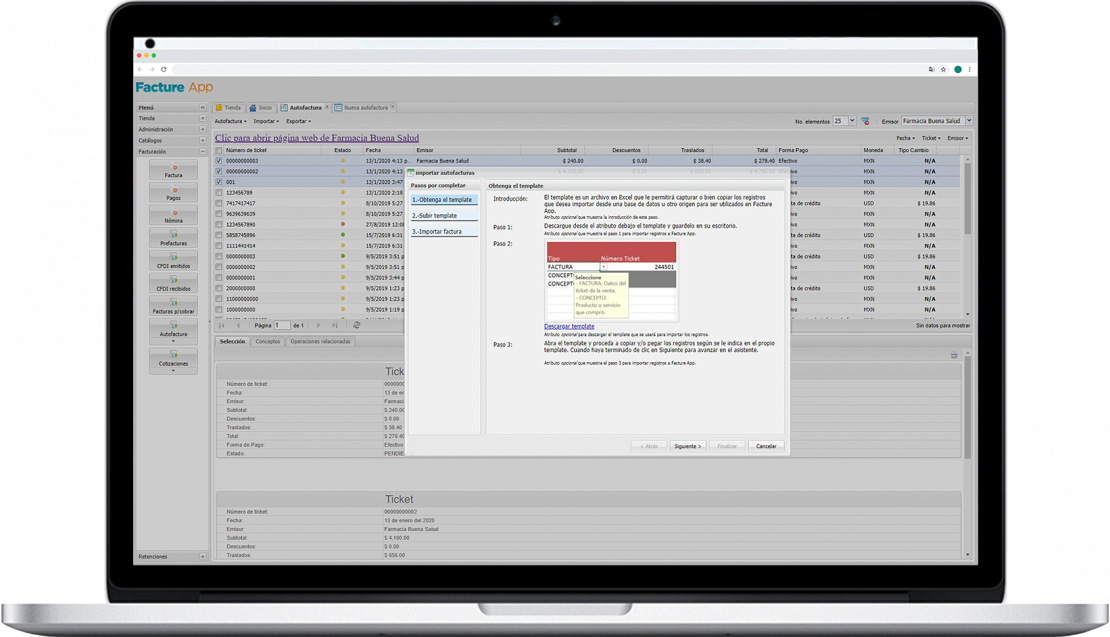Click the filter icon next to No. elementos

[866, 120]
